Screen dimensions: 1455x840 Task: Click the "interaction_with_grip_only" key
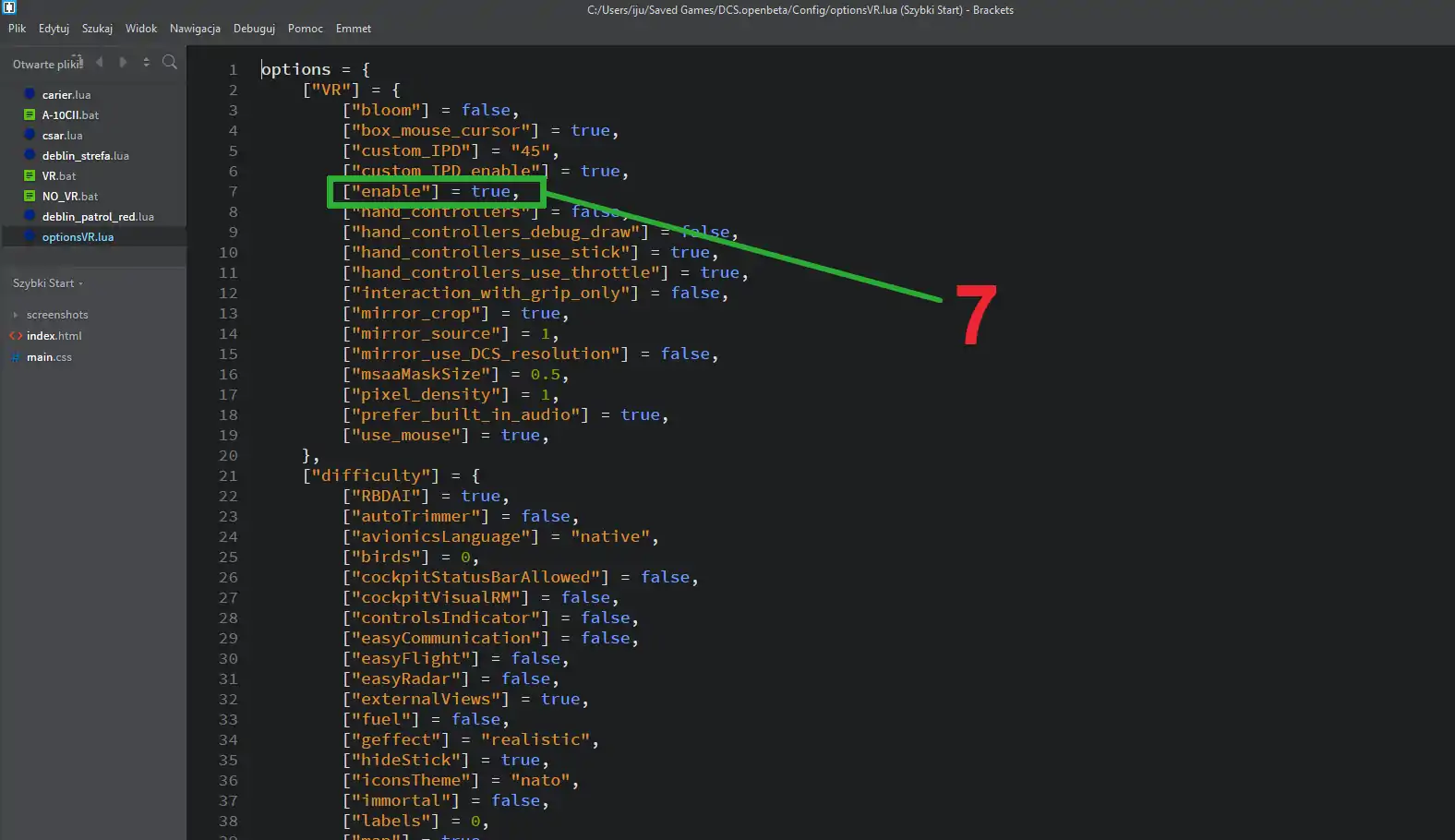coord(490,293)
